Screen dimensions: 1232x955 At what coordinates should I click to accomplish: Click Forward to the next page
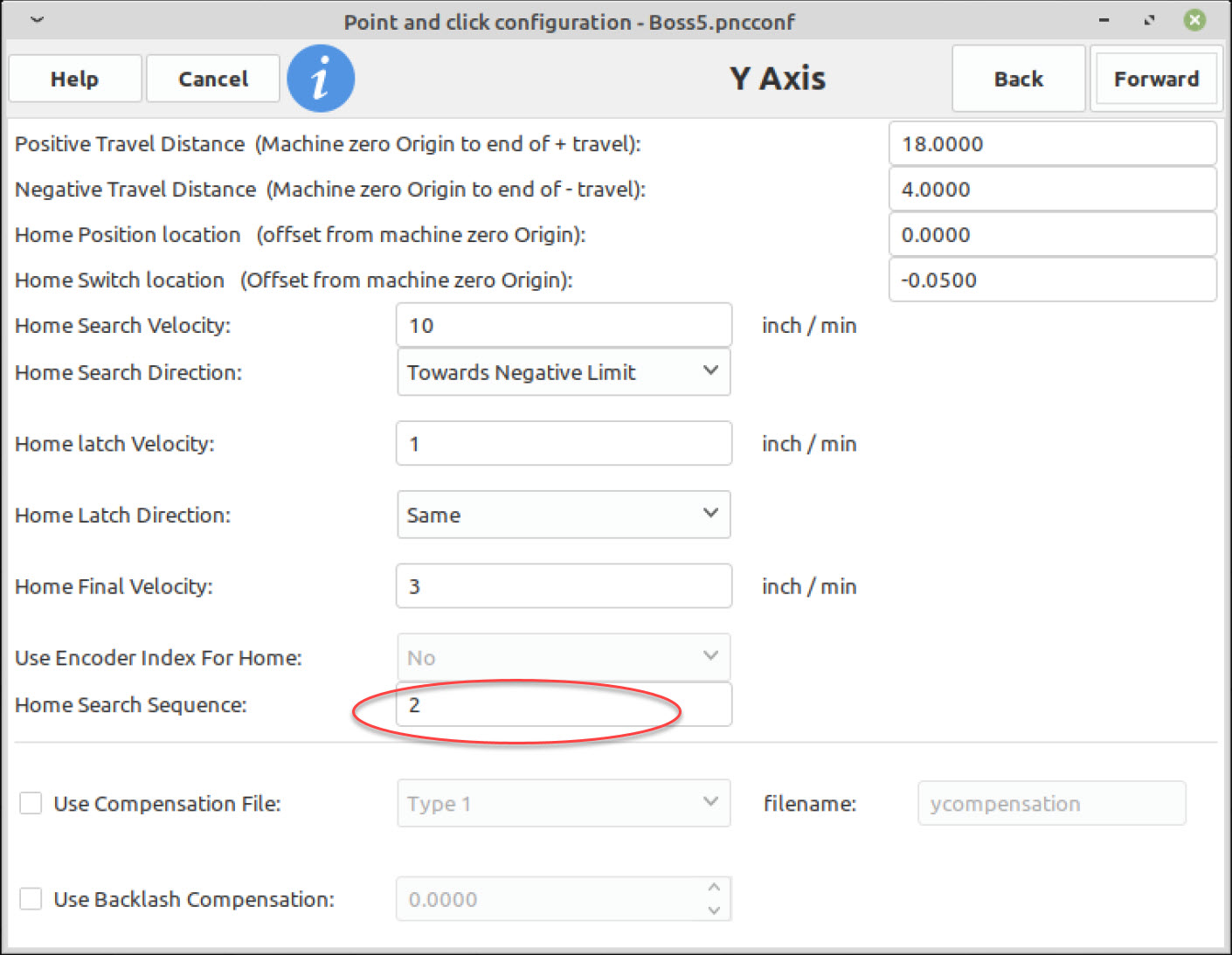(x=1156, y=79)
